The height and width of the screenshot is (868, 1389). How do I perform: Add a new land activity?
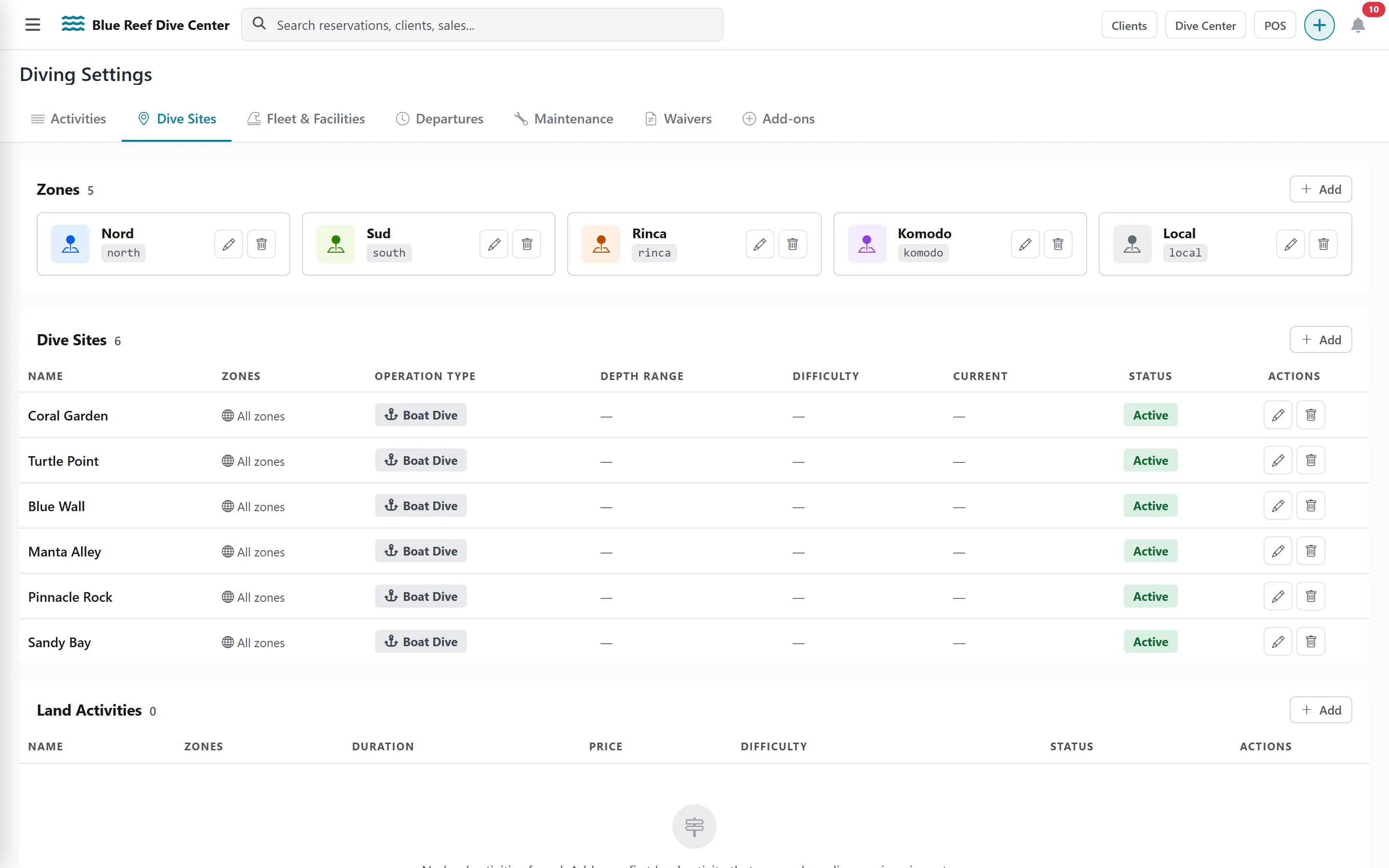pos(1320,710)
